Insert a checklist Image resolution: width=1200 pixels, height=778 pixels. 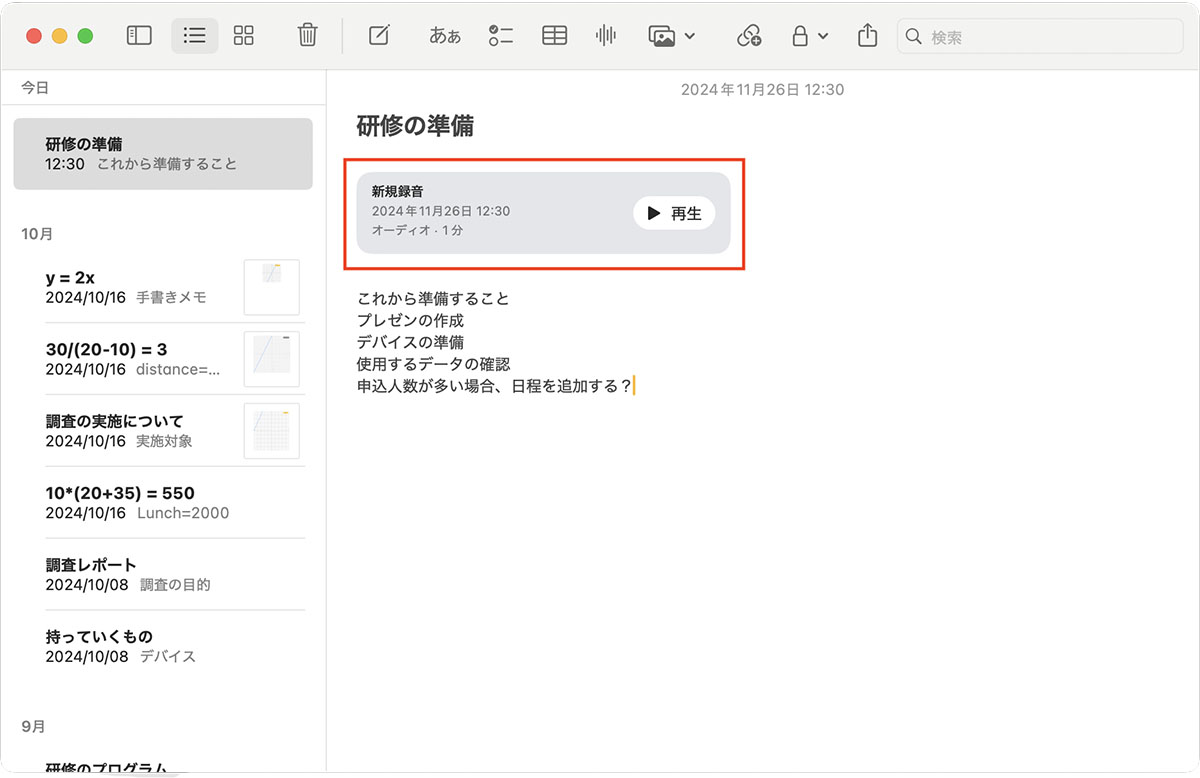500,36
